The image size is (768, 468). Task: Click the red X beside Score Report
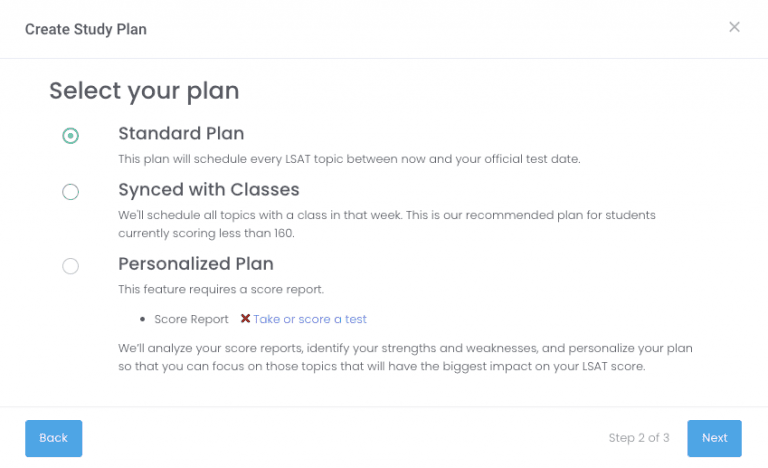[245, 319]
